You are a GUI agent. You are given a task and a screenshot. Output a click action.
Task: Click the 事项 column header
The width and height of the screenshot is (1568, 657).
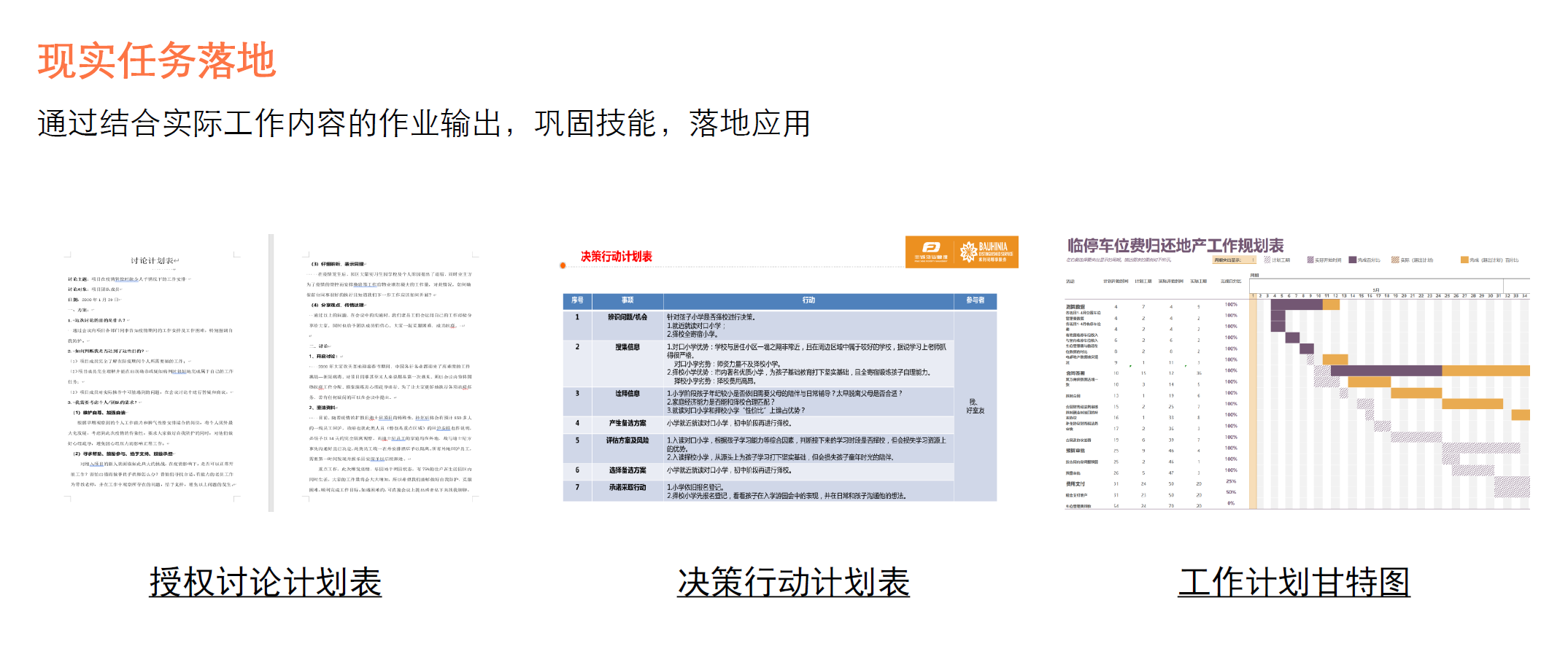tap(627, 300)
